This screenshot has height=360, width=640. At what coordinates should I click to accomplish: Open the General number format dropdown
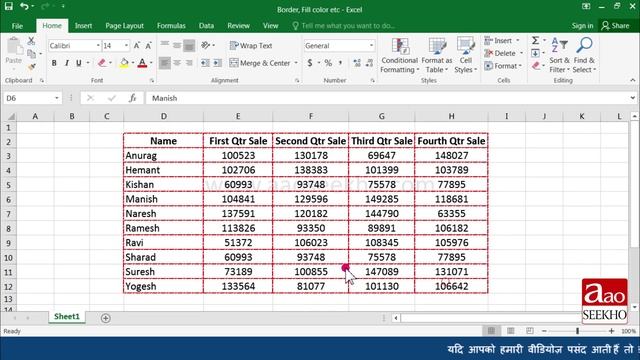point(371,45)
